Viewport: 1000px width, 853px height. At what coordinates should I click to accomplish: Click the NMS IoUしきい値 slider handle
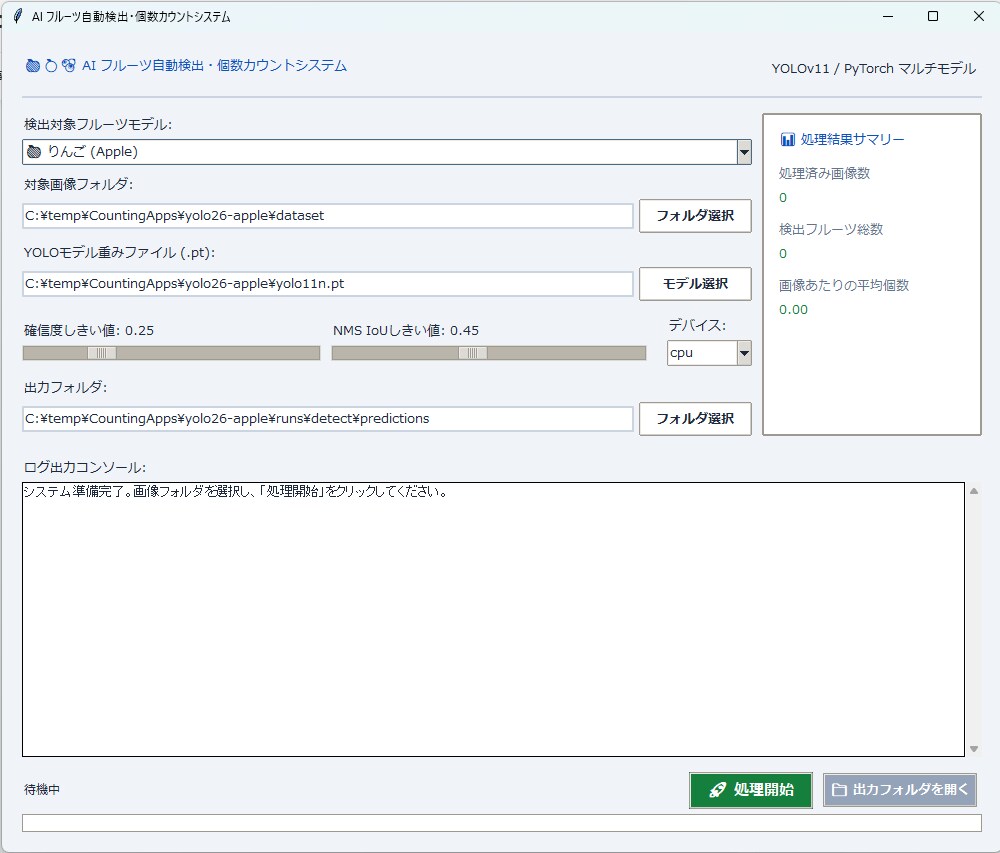pos(473,353)
